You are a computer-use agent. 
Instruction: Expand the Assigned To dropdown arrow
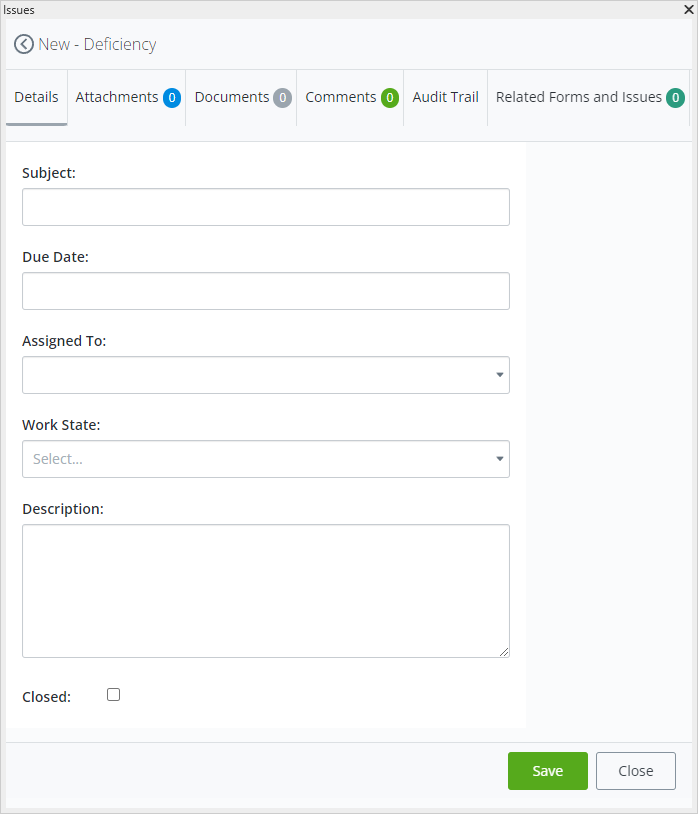click(x=499, y=375)
